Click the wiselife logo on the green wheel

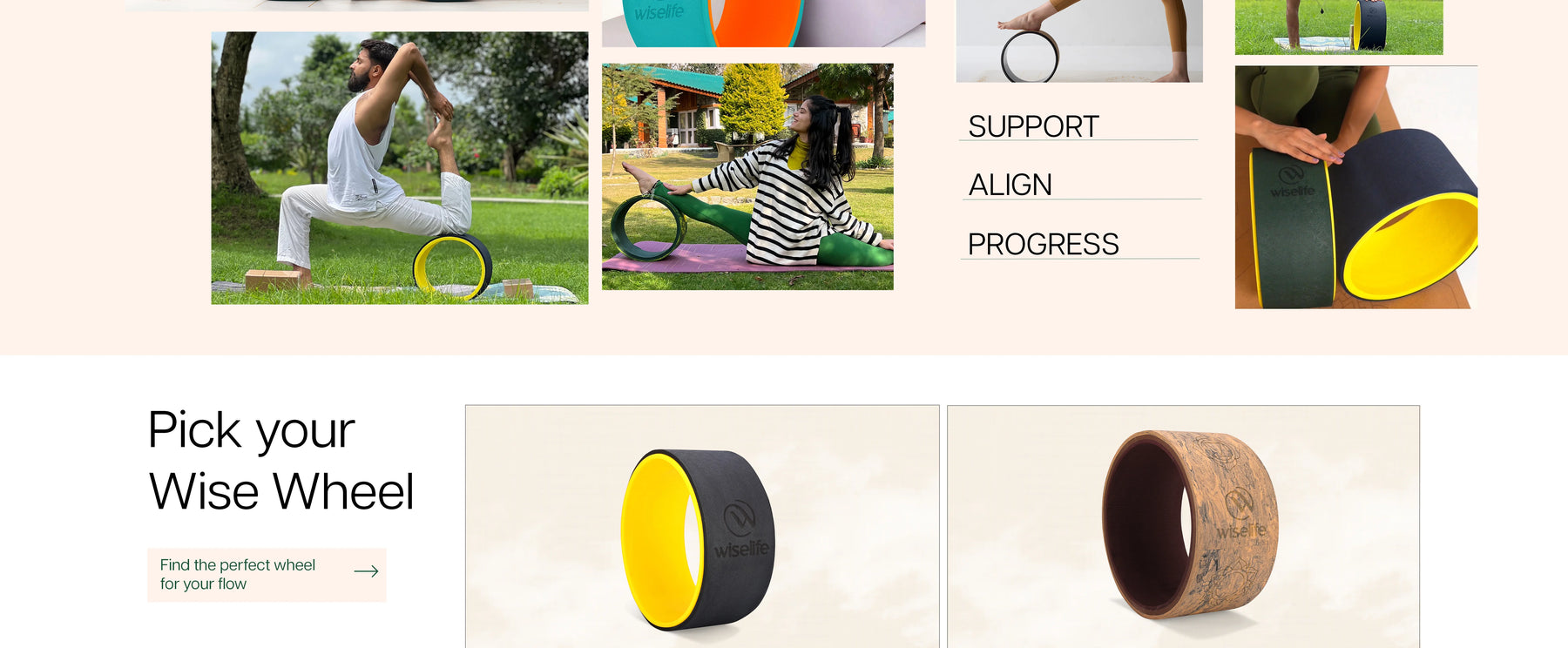1292,182
